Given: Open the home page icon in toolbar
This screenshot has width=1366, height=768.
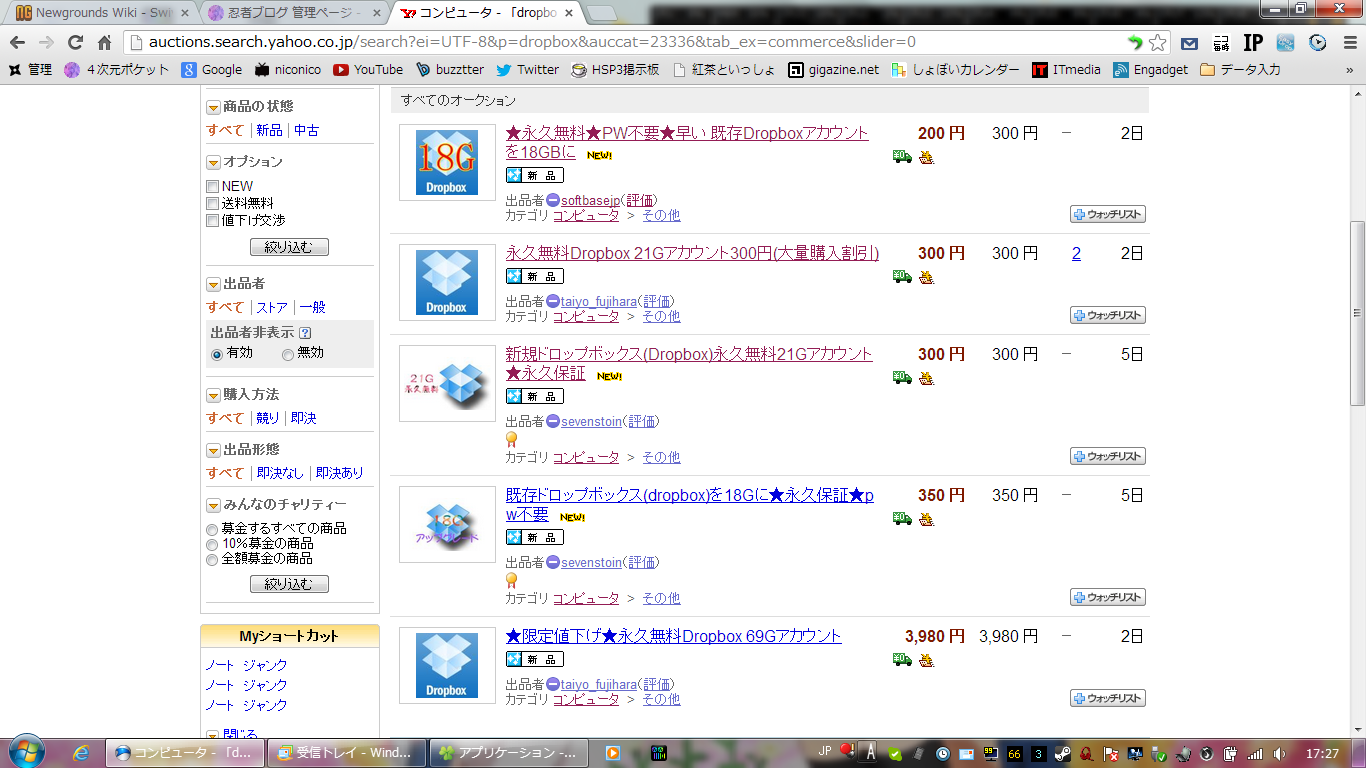Looking at the screenshot, I should pyautogui.click(x=104, y=42).
